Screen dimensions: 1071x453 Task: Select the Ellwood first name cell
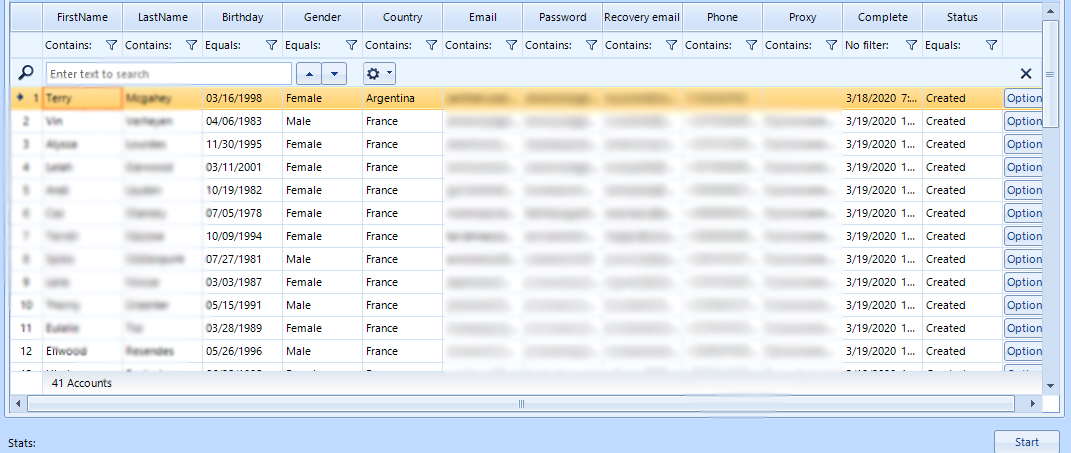[x=83, y=351]
